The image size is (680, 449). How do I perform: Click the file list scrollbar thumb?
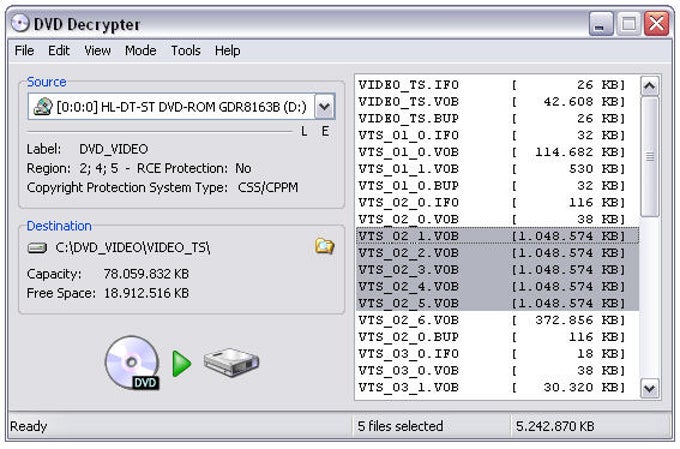[650, 155]
